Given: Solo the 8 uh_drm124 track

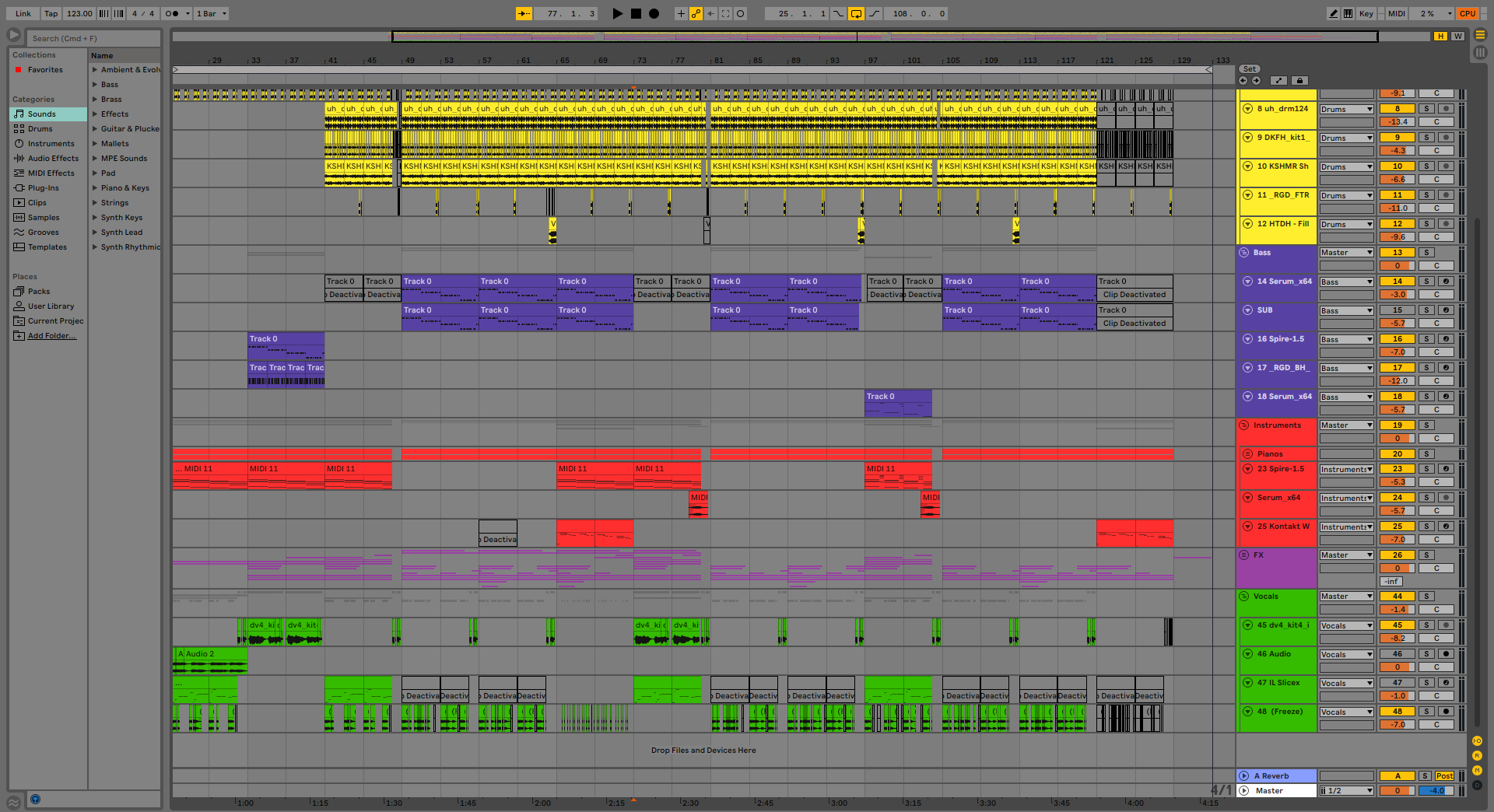Looking at the screenshot, I should pyautogui.click(x=1426, y=109).
